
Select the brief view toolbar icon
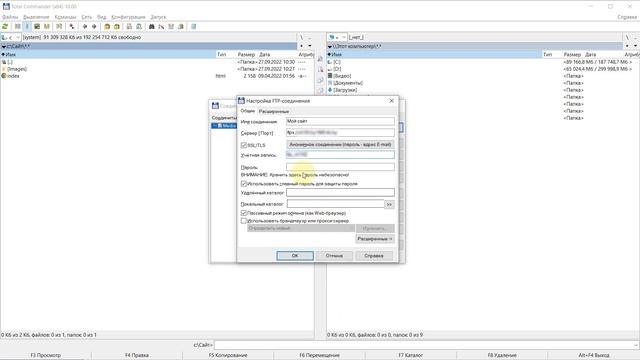coord(18,27)
